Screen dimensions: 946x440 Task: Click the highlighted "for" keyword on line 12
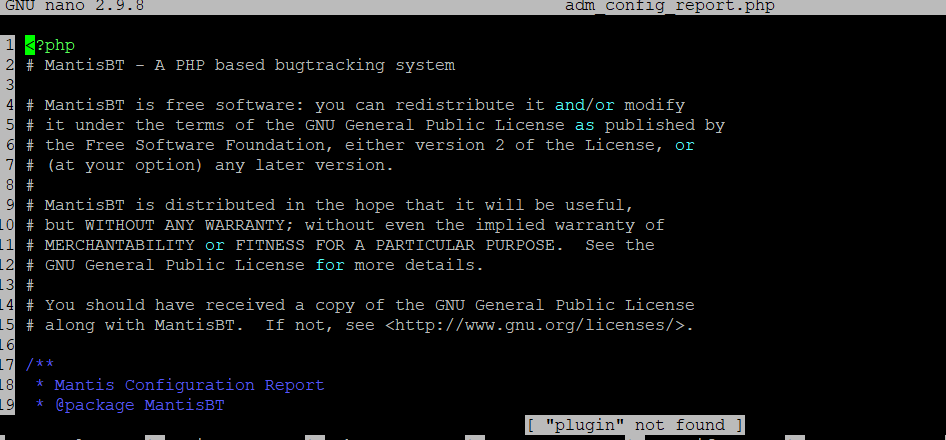click(329, 265)
